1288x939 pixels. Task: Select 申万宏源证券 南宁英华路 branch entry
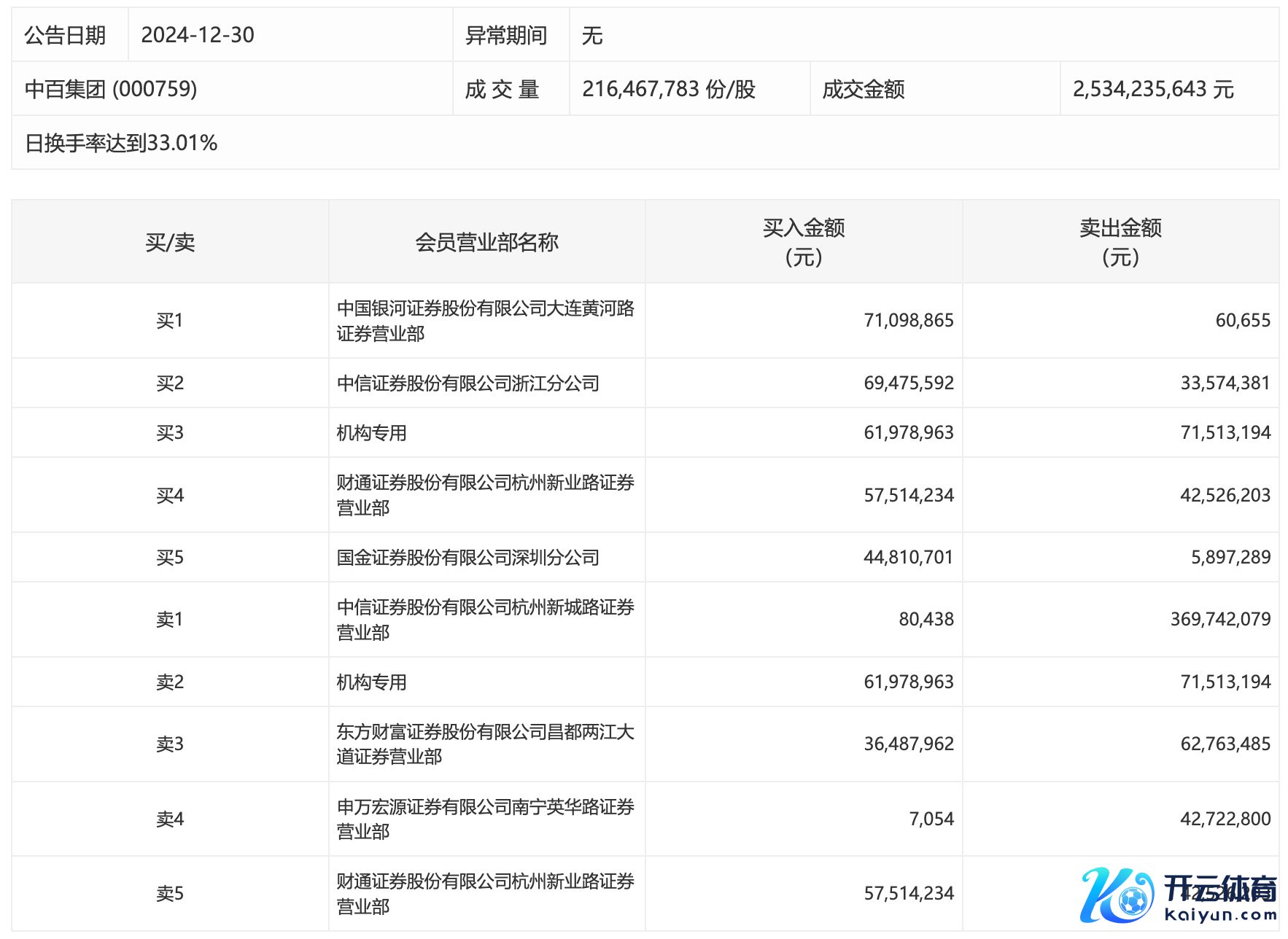(x=485, y=819)
